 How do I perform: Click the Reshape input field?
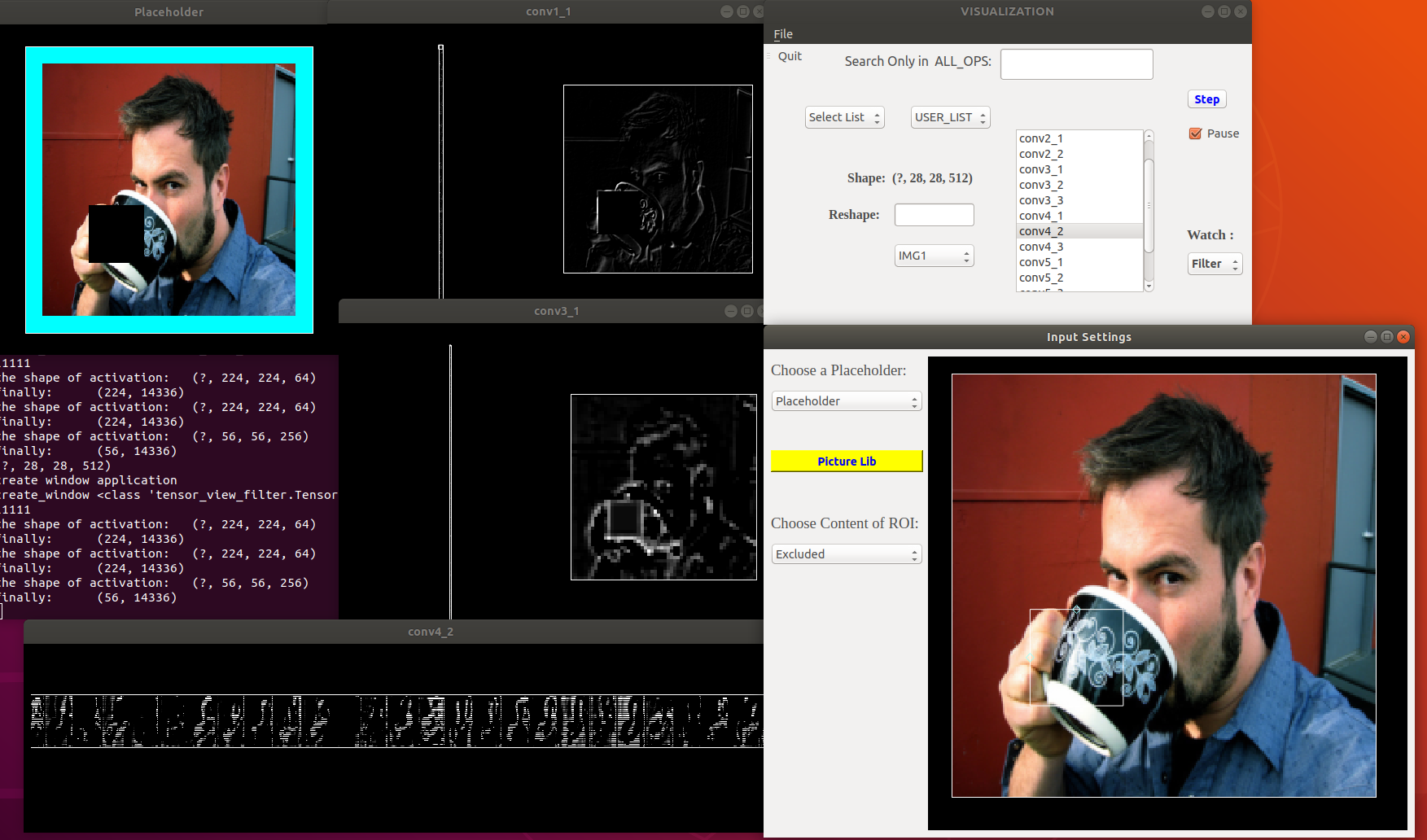pos(934,215)
